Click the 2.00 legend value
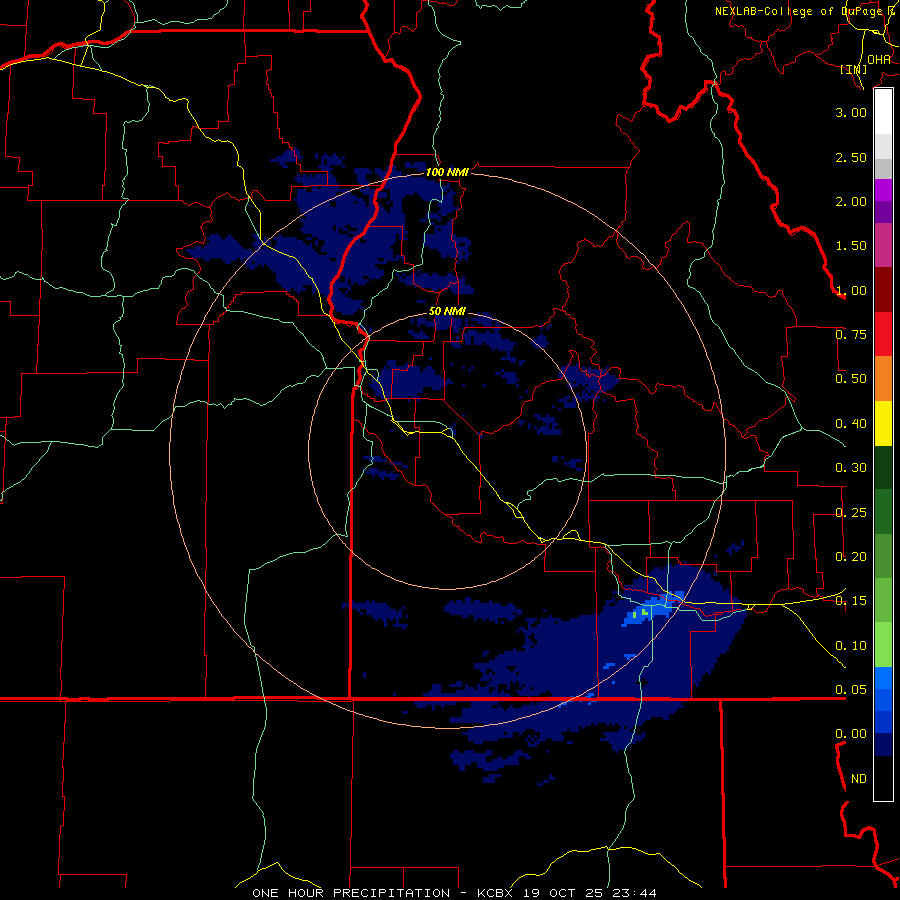900x900 pixels. 851,201
